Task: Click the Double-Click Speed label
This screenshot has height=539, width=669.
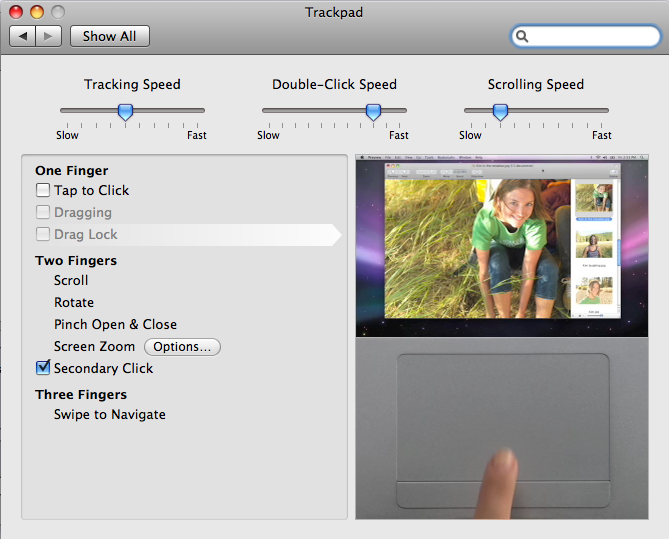Action: click(x=334, y=84)
